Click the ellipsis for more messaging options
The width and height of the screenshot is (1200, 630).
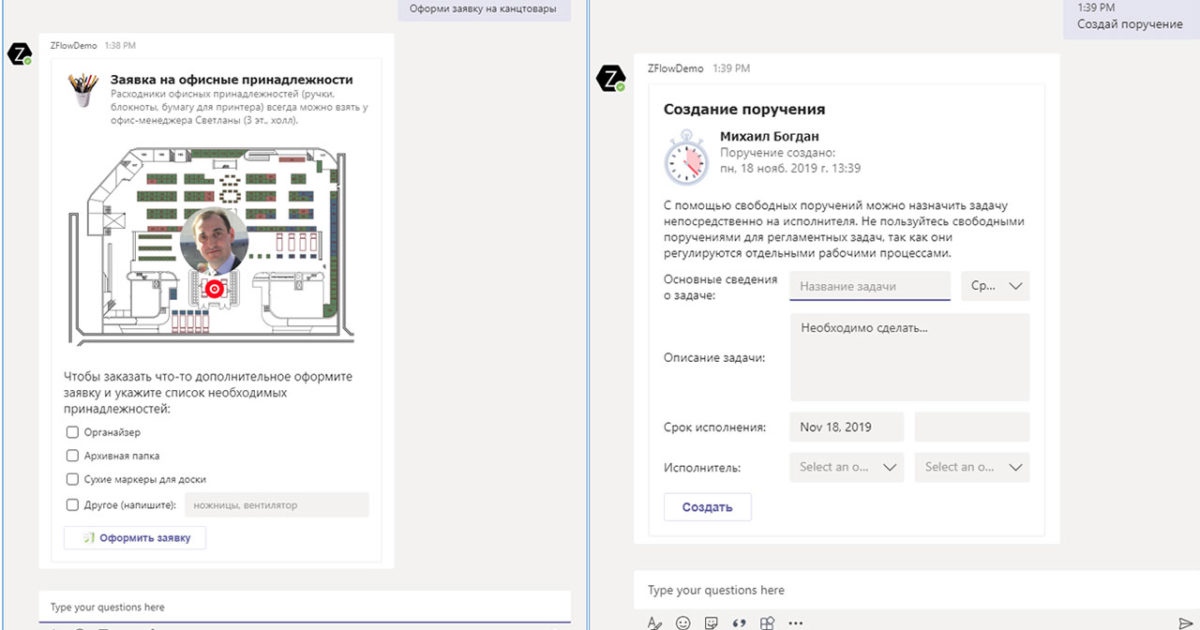(x=795, y=622)
